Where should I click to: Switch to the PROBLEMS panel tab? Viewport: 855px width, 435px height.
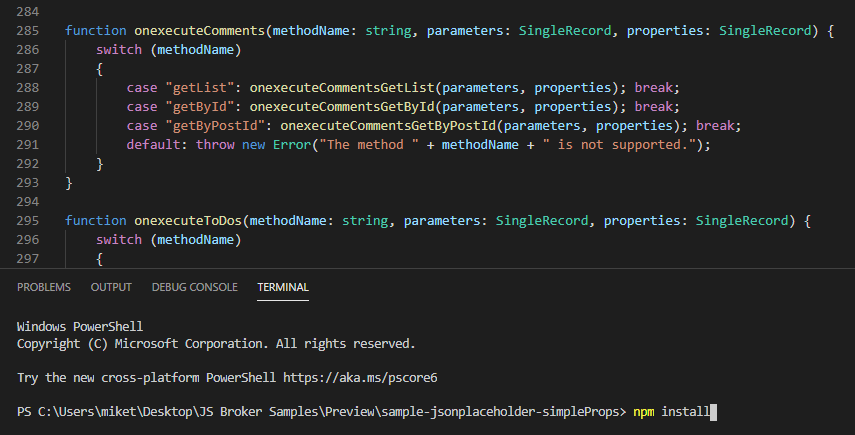click(44, 287)
